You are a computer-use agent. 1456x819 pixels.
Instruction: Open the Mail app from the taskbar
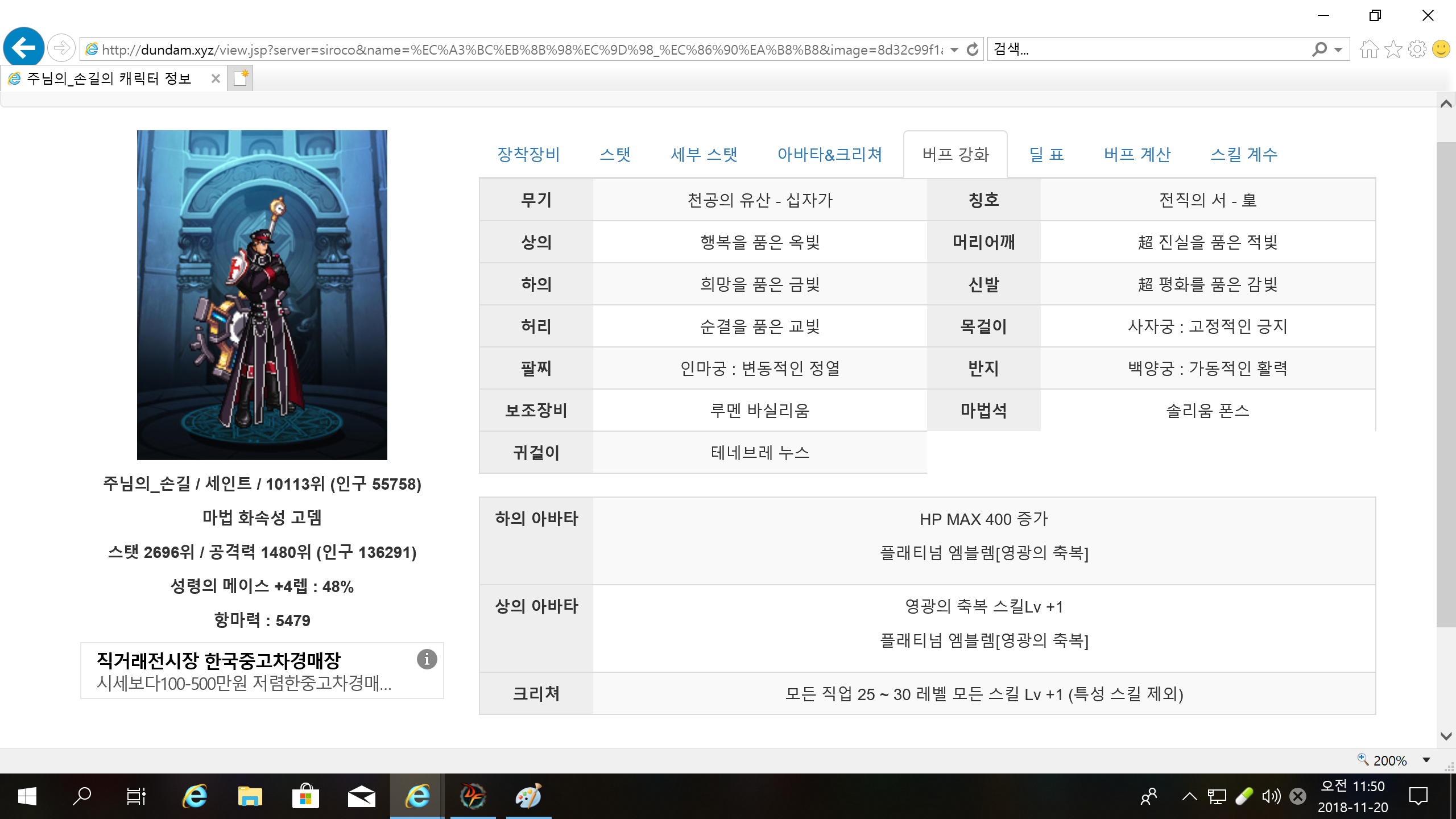tap(361, 796)
